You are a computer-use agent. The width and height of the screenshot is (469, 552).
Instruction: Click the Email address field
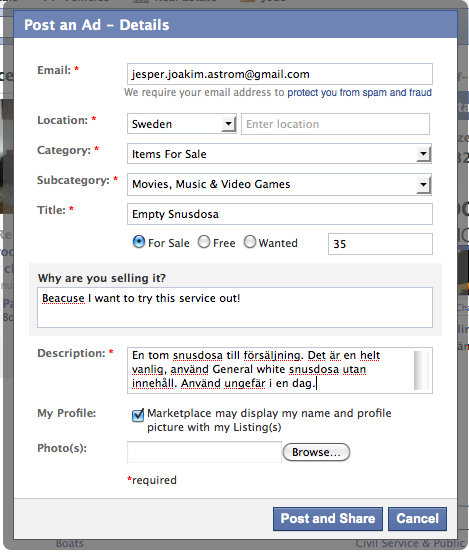(x=280, y=74)
